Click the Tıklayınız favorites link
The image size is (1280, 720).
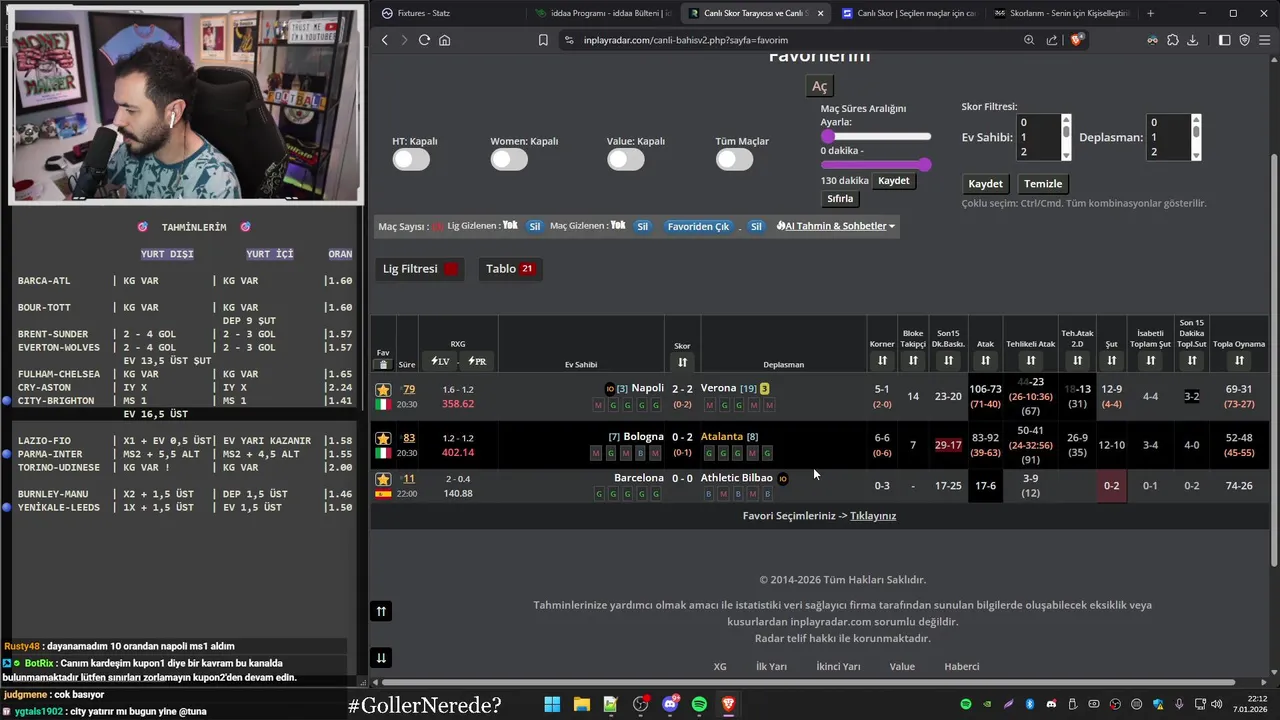(x=873, y=516)
